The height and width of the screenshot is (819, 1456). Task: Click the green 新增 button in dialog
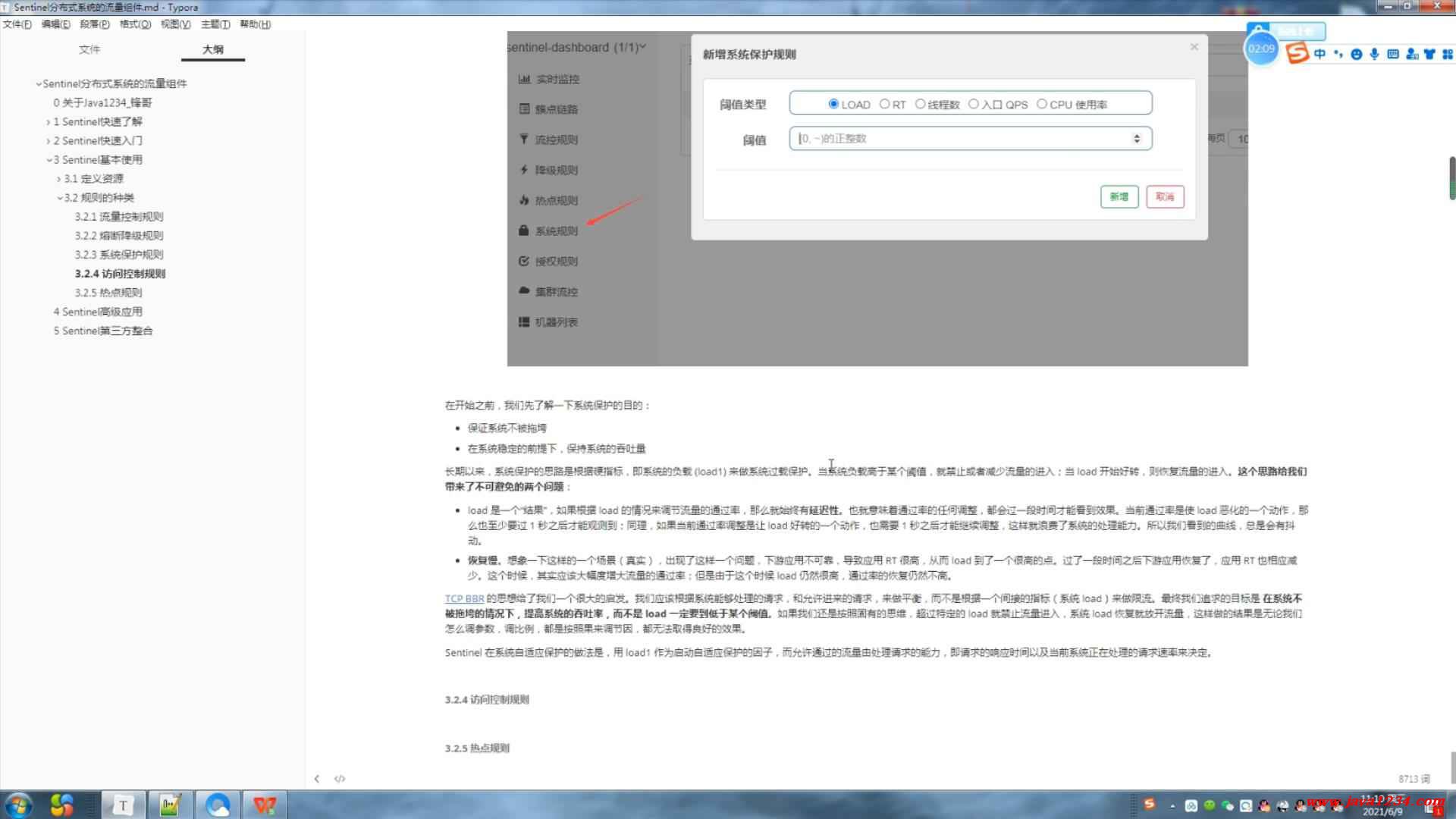coord(1119,196)
